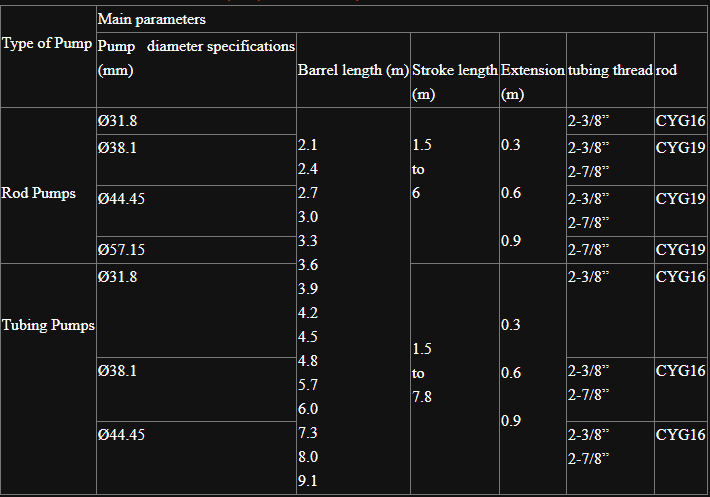
Task: Select the 7.8 stroke length value
Action: click(x=422, y=397)
